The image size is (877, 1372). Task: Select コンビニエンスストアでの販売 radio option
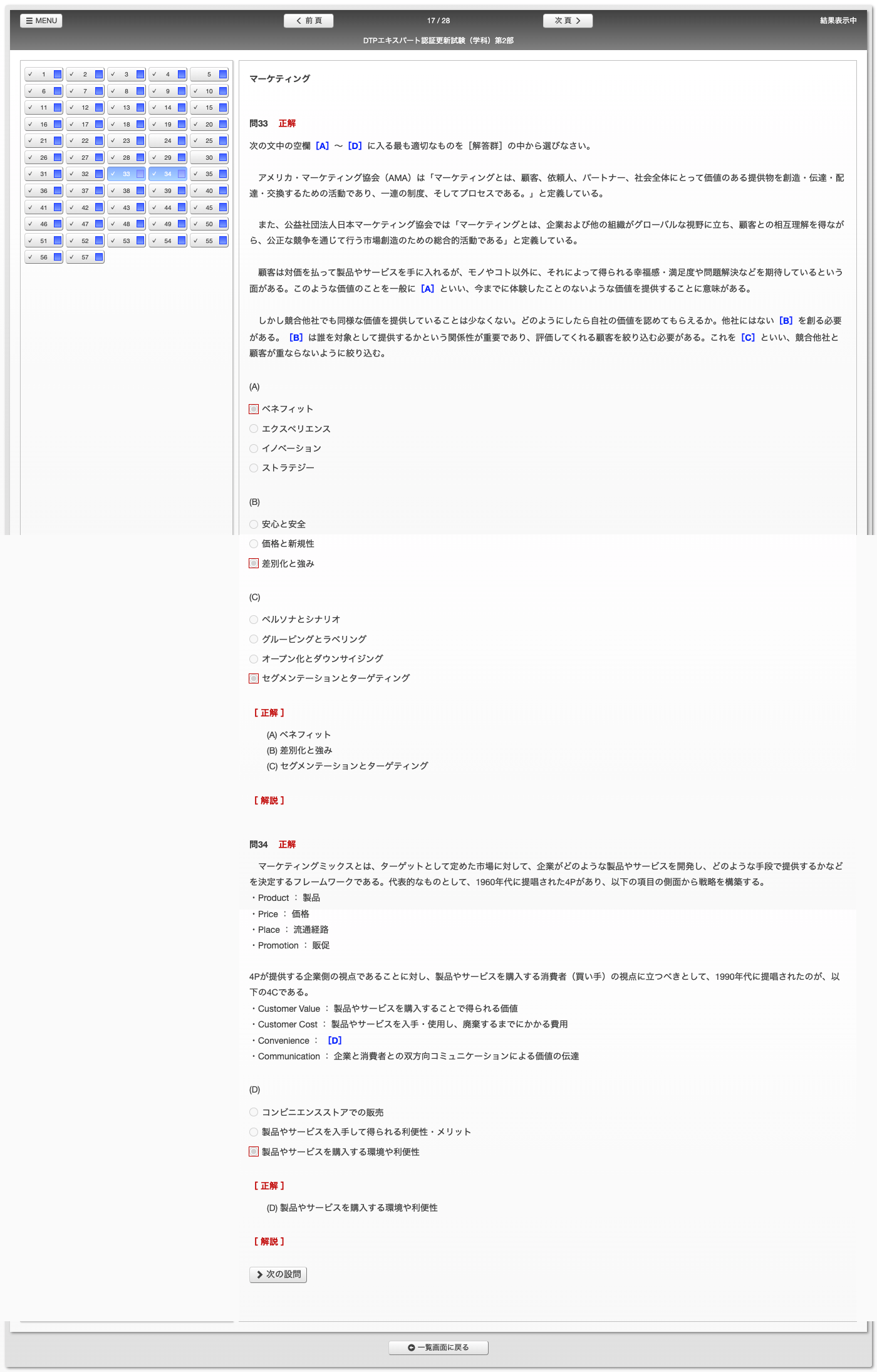click(254, 1112)
